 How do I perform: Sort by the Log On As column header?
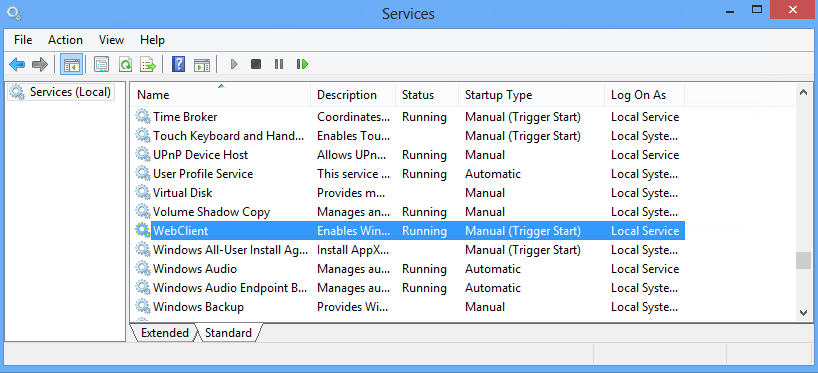coord(644,95)
